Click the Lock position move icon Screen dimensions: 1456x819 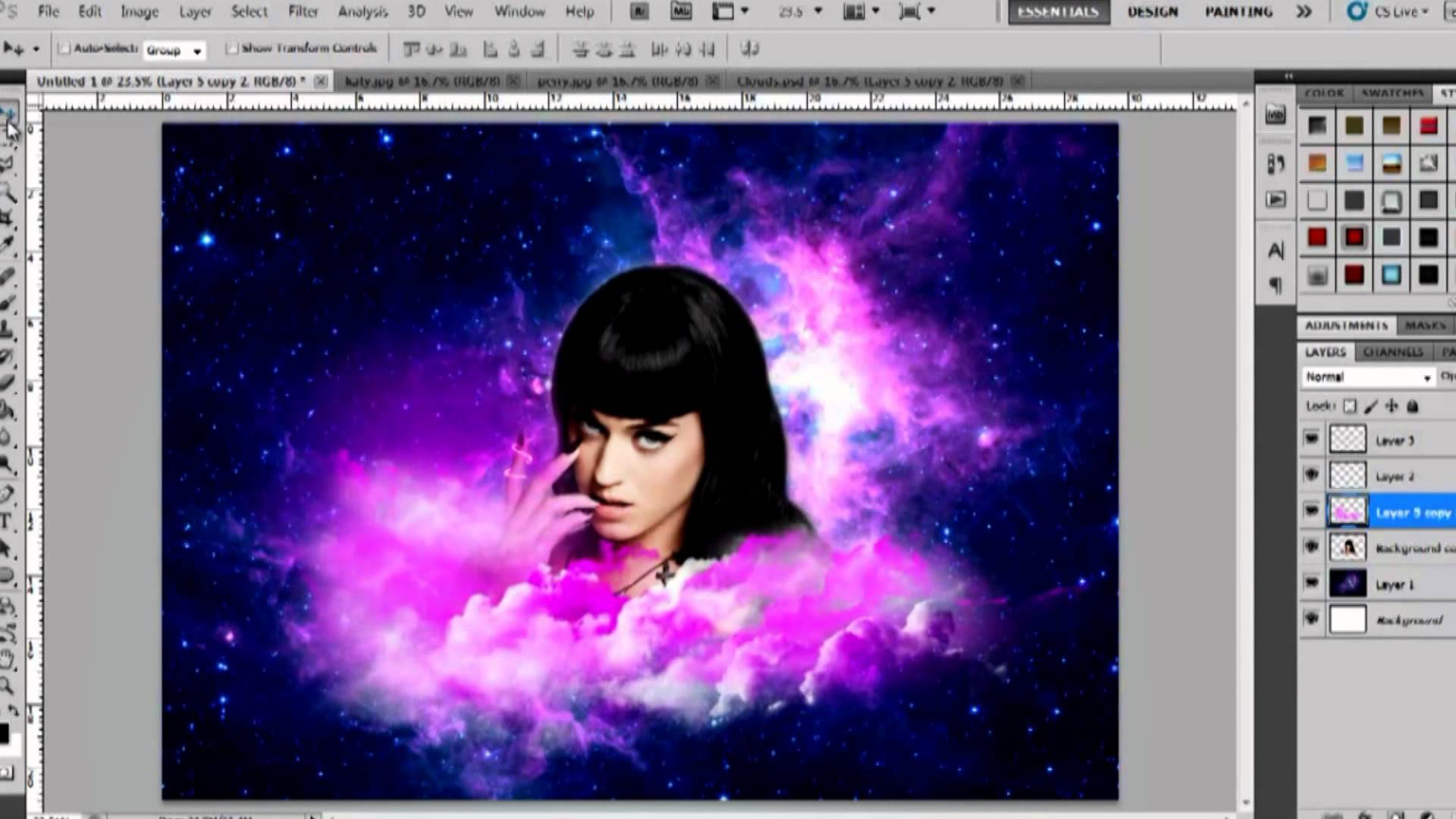1392,406
